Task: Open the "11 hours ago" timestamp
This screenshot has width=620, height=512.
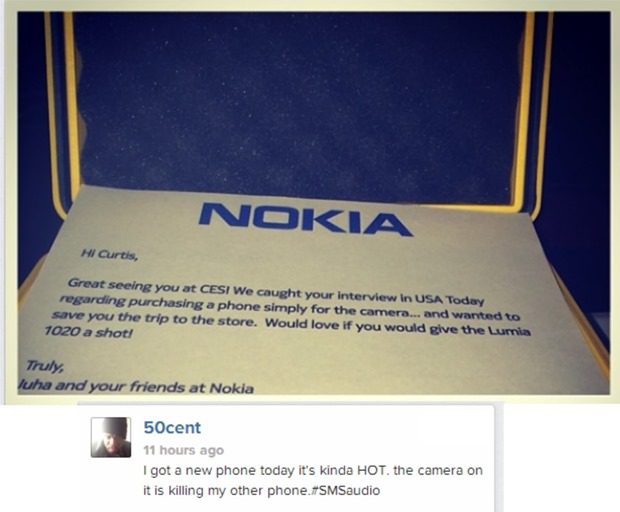Action: point(183,450)
